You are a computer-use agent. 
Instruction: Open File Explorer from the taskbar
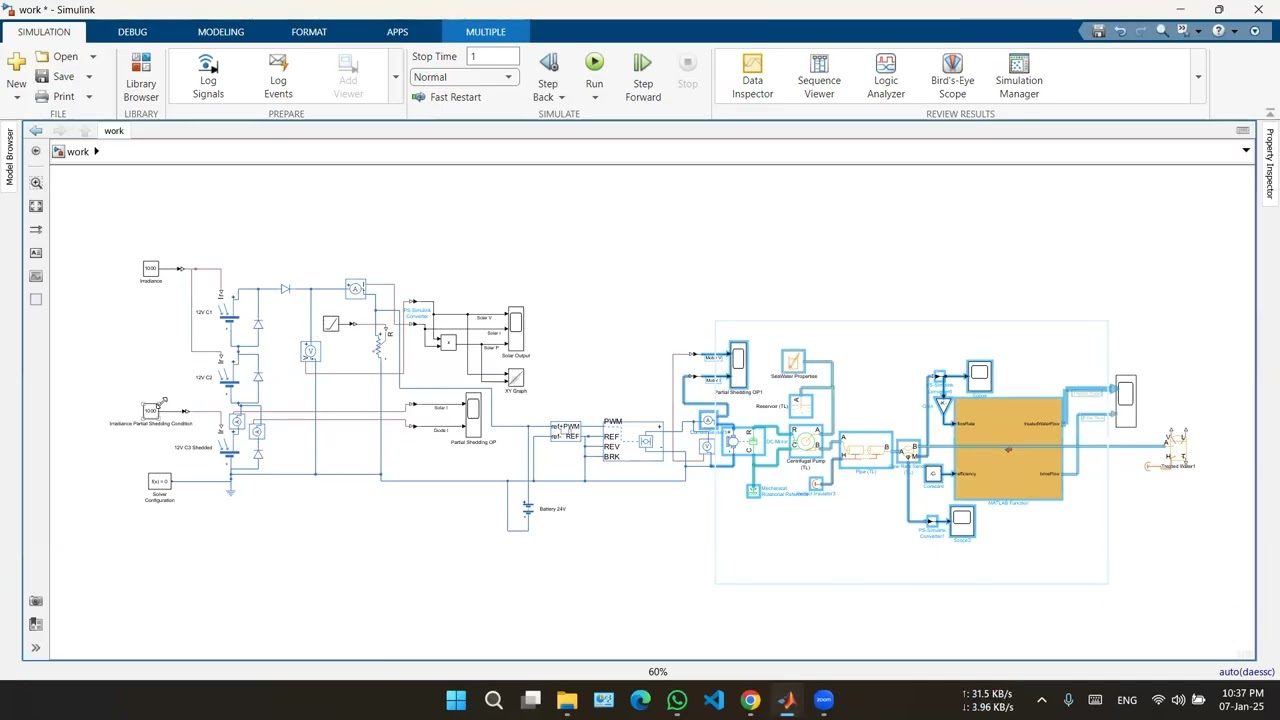567,700
